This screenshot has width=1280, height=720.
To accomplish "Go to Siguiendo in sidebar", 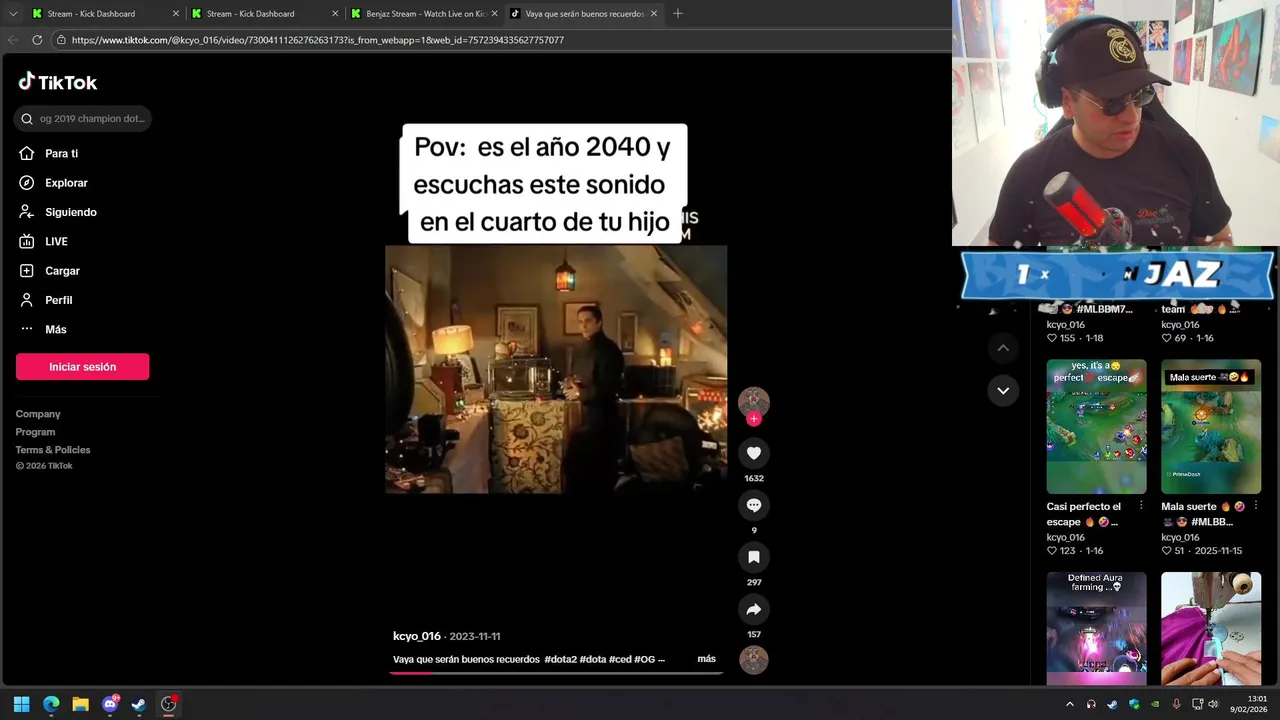I will 70,212.
